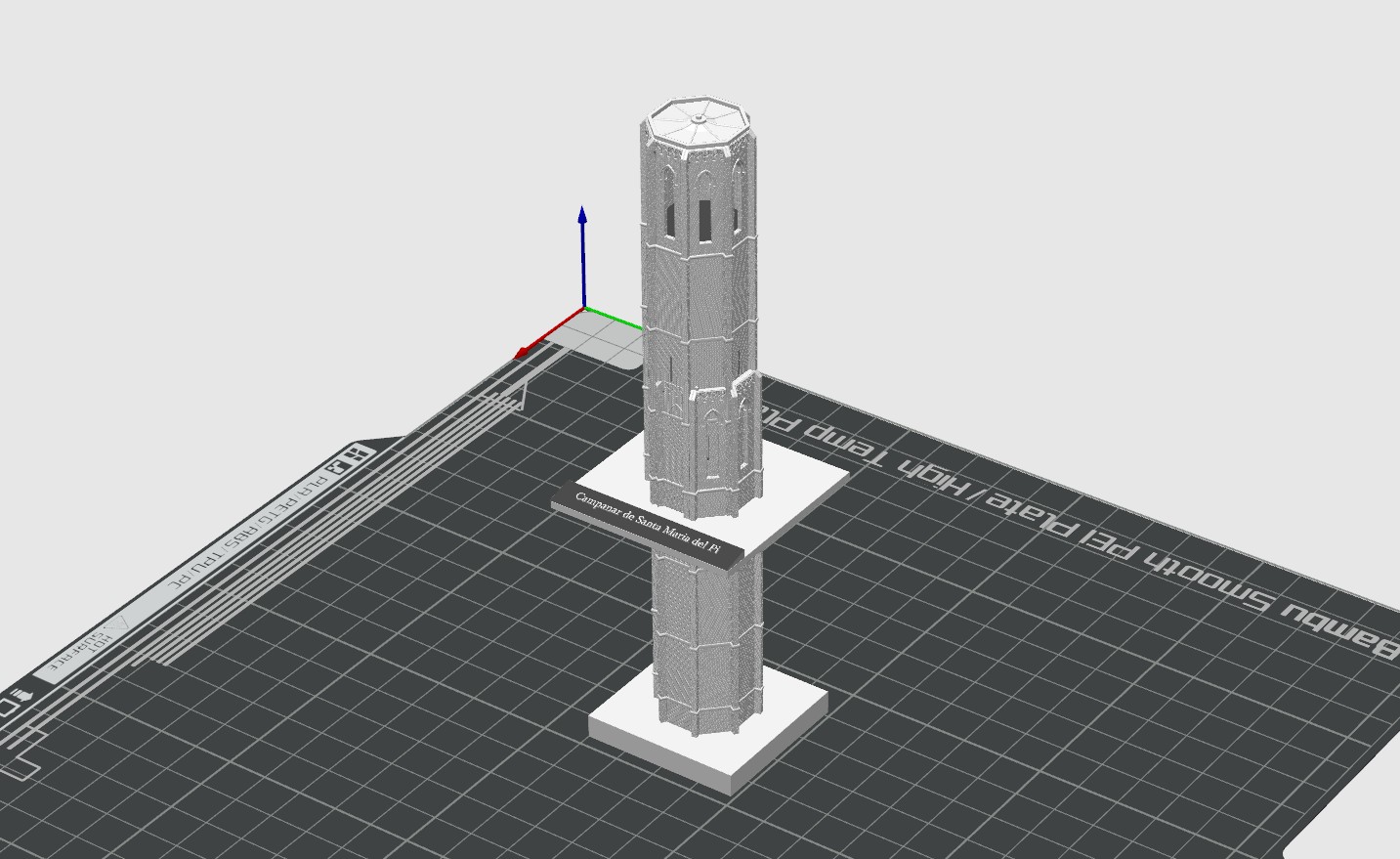Click the warning triangle on plate label
Viewport: 1400px width, 859px height.
115,625
